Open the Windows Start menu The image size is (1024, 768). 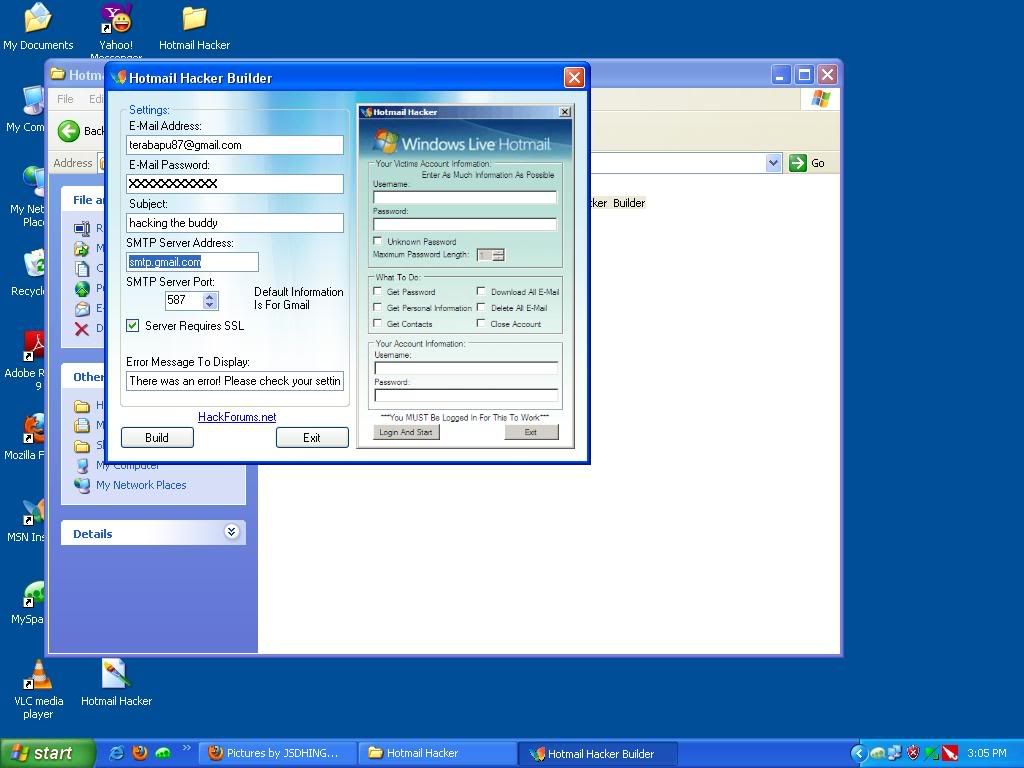[x=46, y=753]
